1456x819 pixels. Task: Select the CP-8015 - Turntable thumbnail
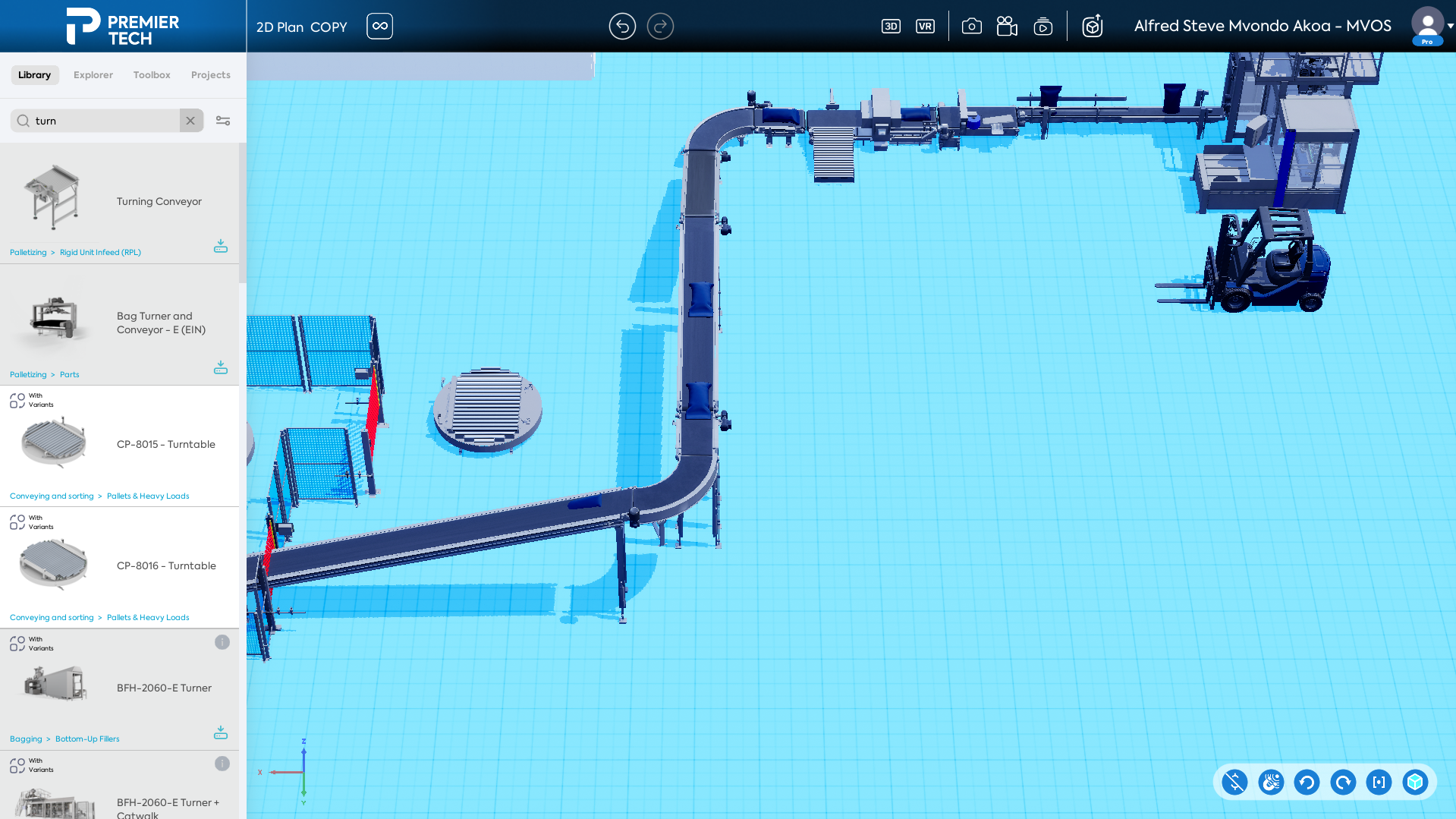[53, 442]
